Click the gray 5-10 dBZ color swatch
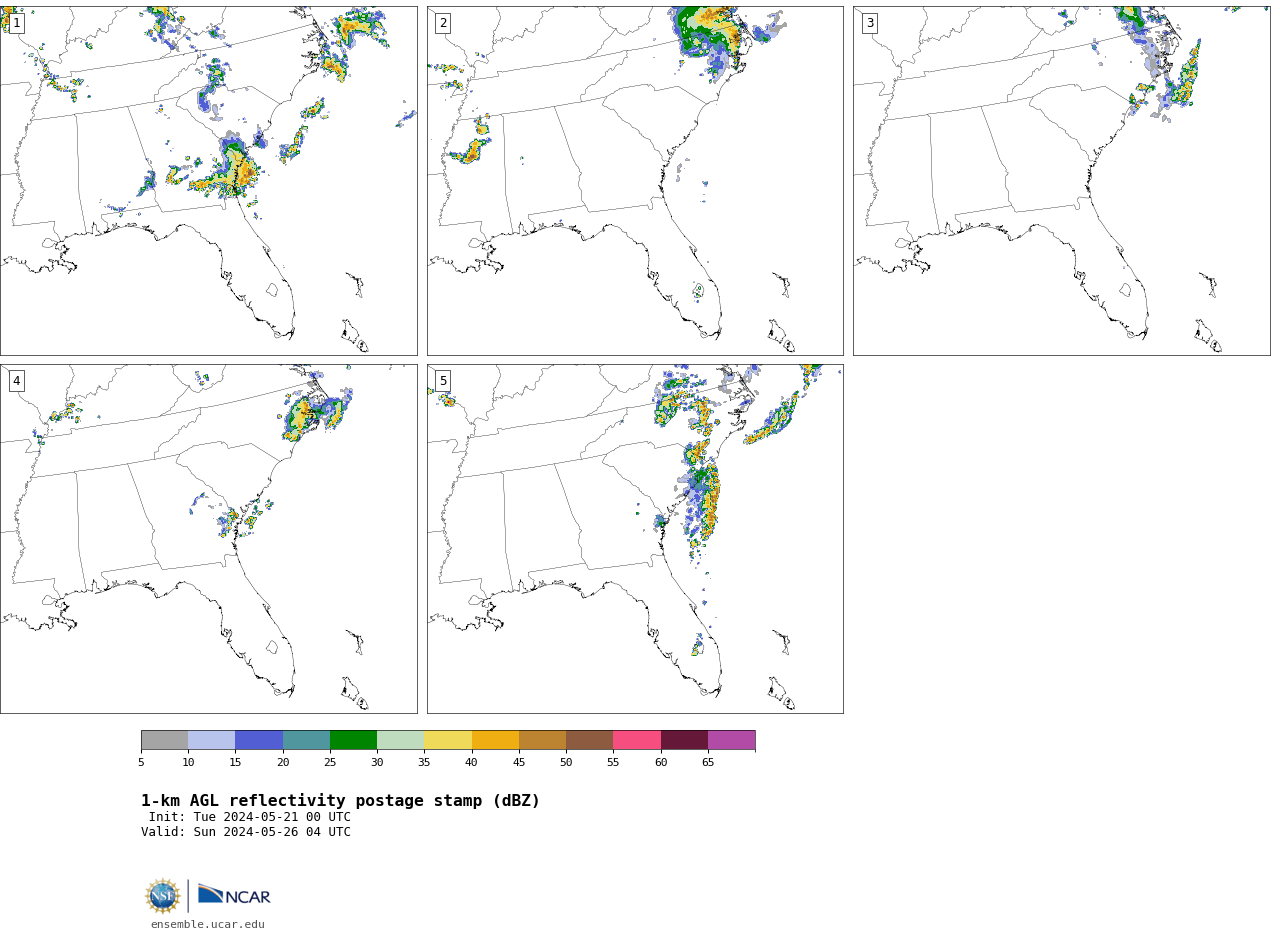1280x936 pixels. [x=164, y=740]
